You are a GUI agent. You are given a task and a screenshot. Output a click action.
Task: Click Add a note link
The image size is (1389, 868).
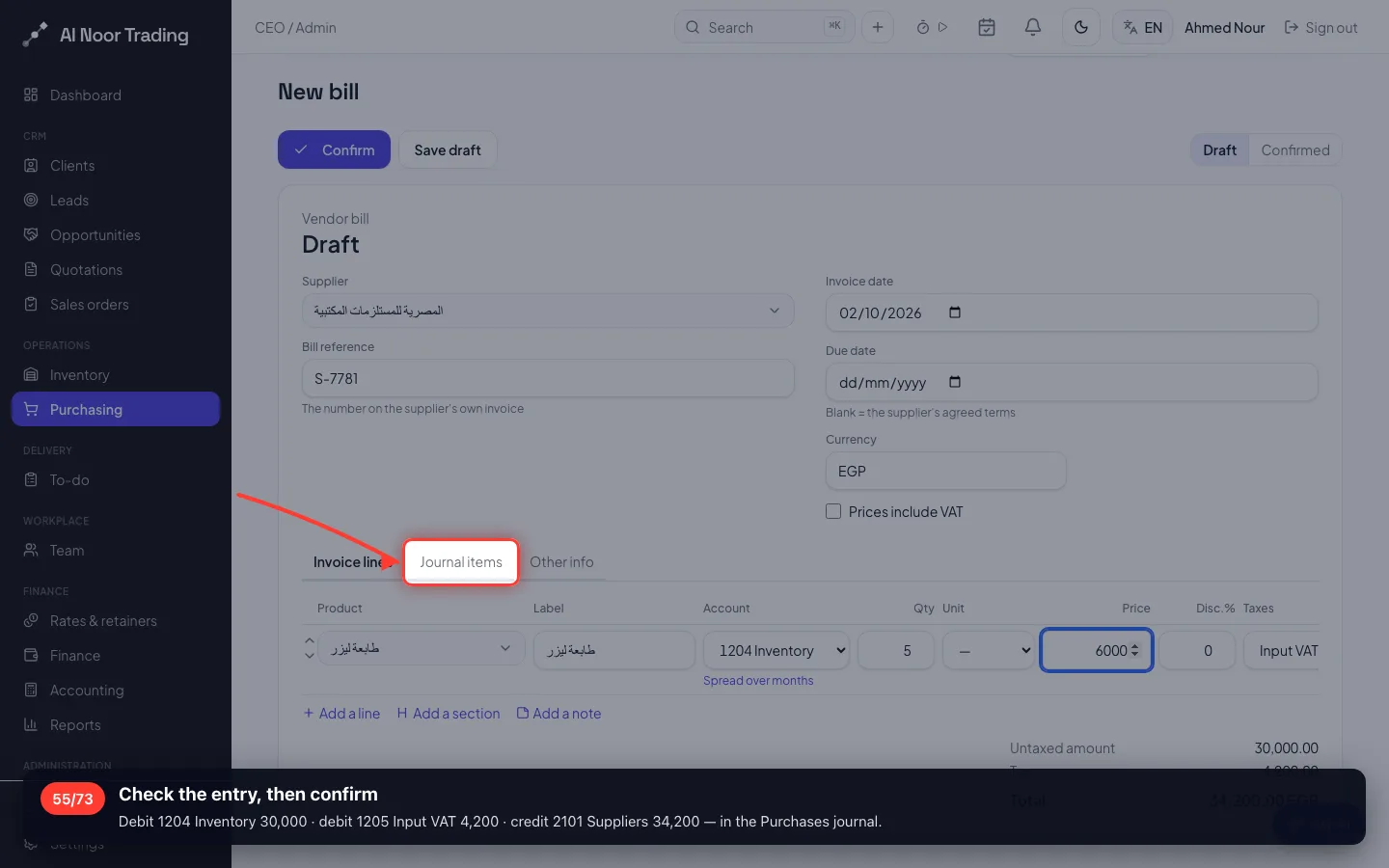click(x=558, y=713)
